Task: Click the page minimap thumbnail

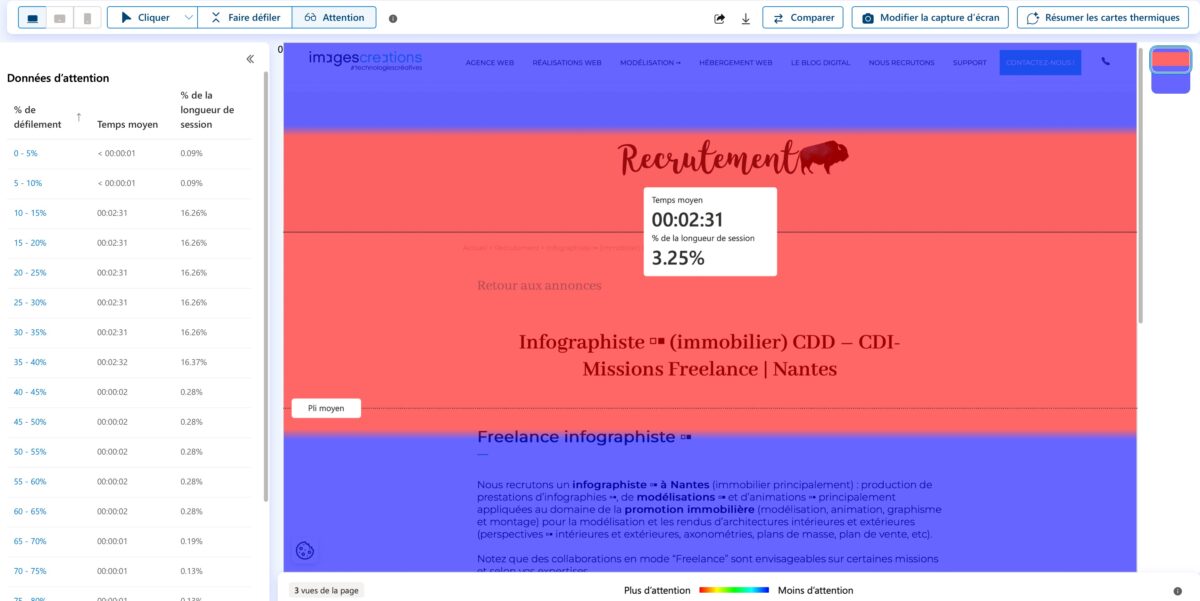Action: click(x=1169, y=70)
